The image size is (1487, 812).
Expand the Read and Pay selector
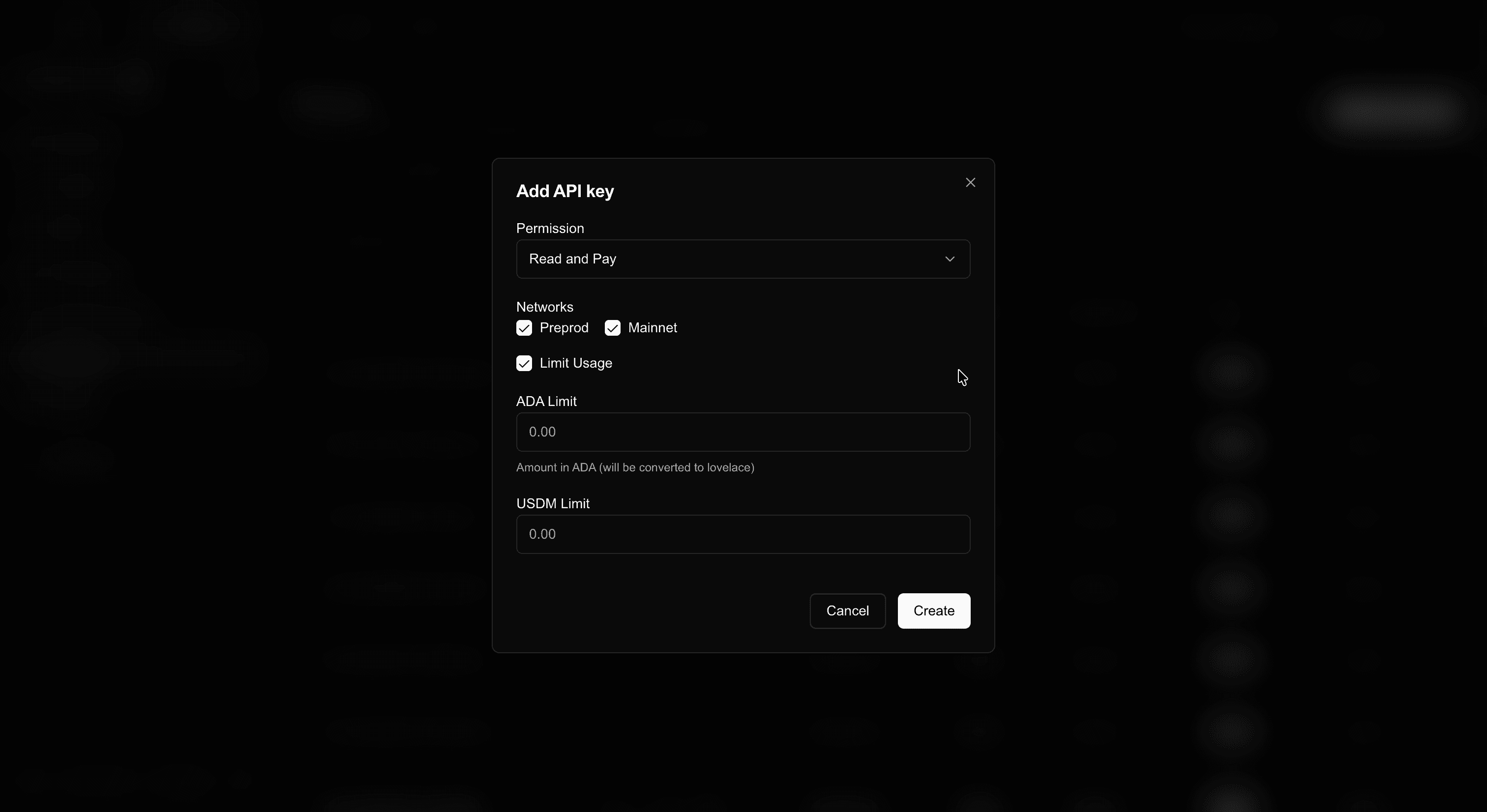pos(743,259)
